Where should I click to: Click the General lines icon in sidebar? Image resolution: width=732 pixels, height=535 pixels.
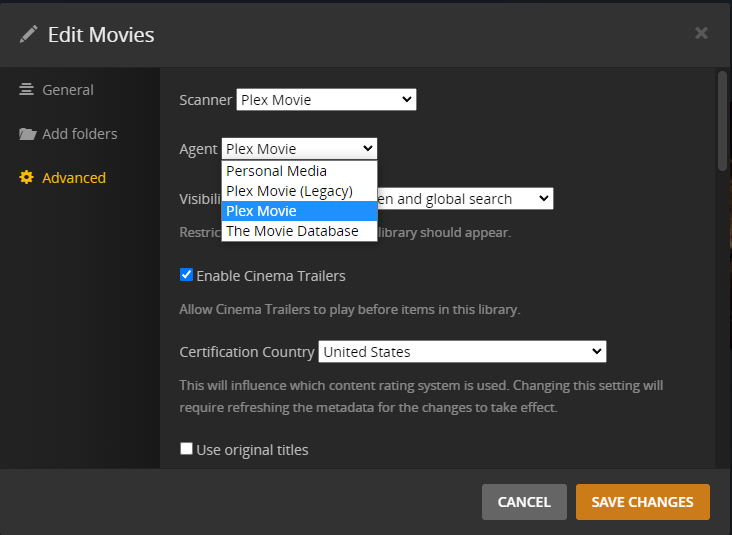[27, 90]
